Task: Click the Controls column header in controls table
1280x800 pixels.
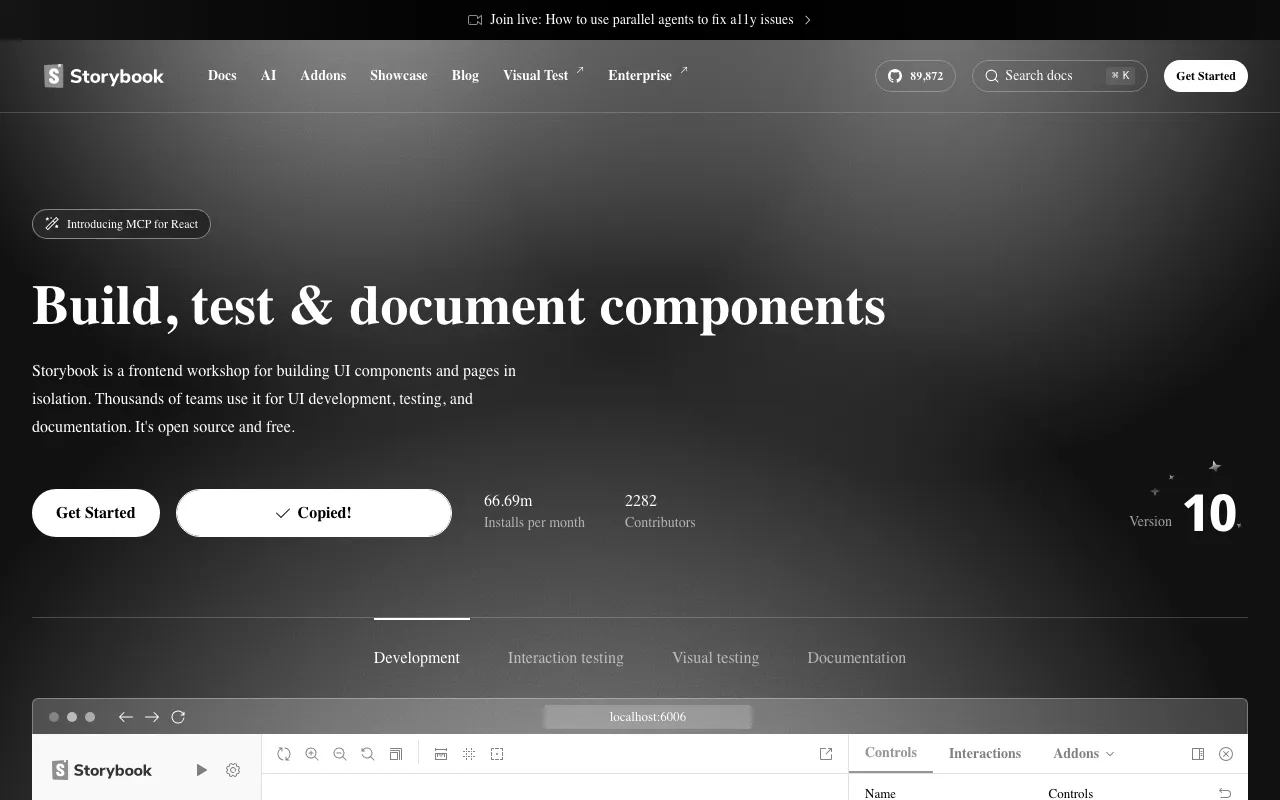Action: [1071, 794]
